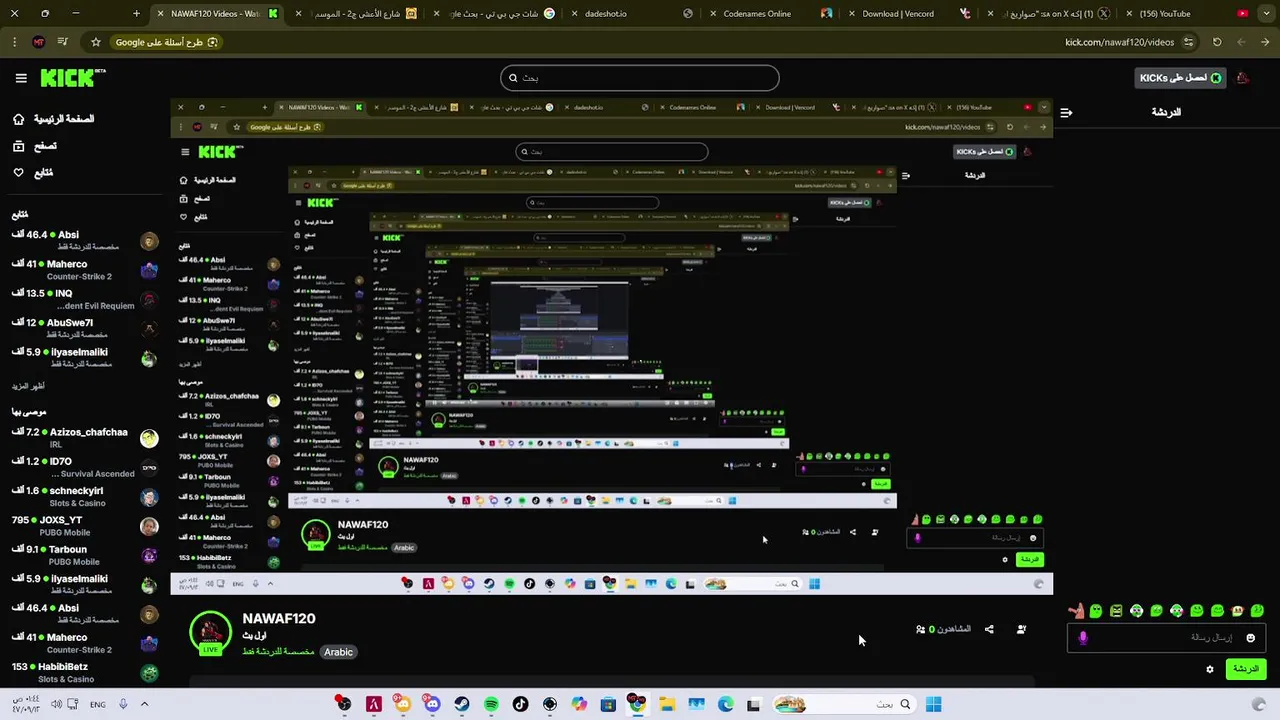Switch to the Download | Vencord tab
The width and height of the screenshot is (1280, 720).
(905, 14)
